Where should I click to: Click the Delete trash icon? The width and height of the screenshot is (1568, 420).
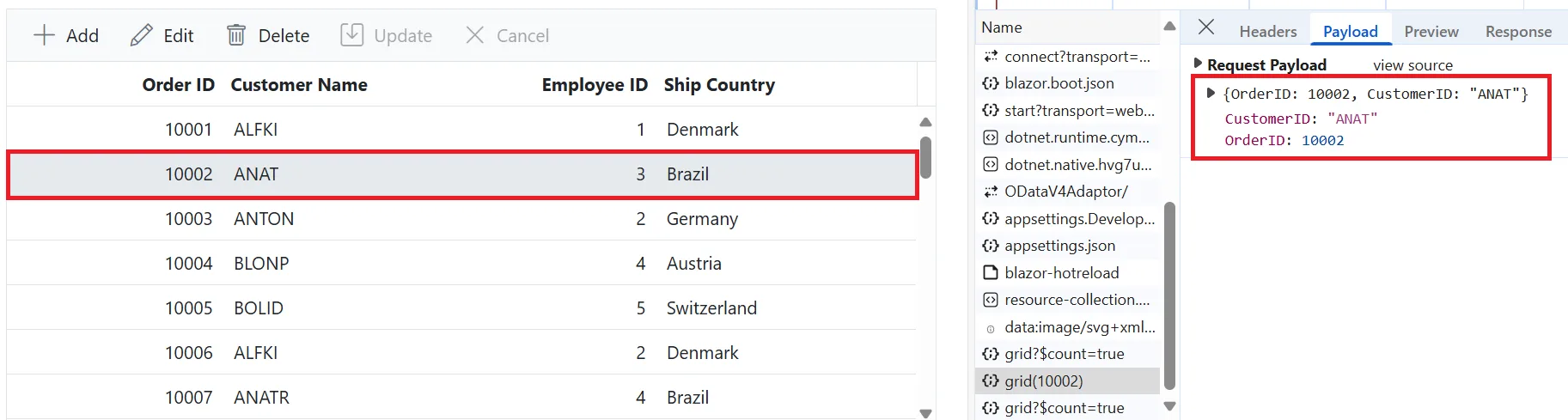[236, 35]
